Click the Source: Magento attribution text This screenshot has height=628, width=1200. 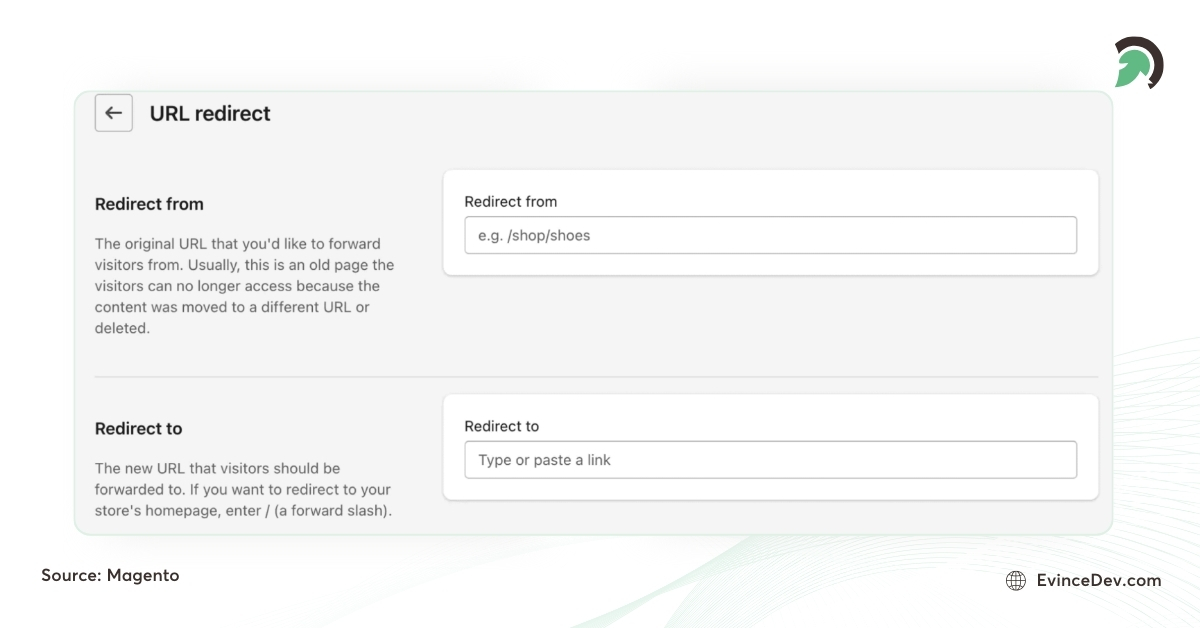coord(109,575)
